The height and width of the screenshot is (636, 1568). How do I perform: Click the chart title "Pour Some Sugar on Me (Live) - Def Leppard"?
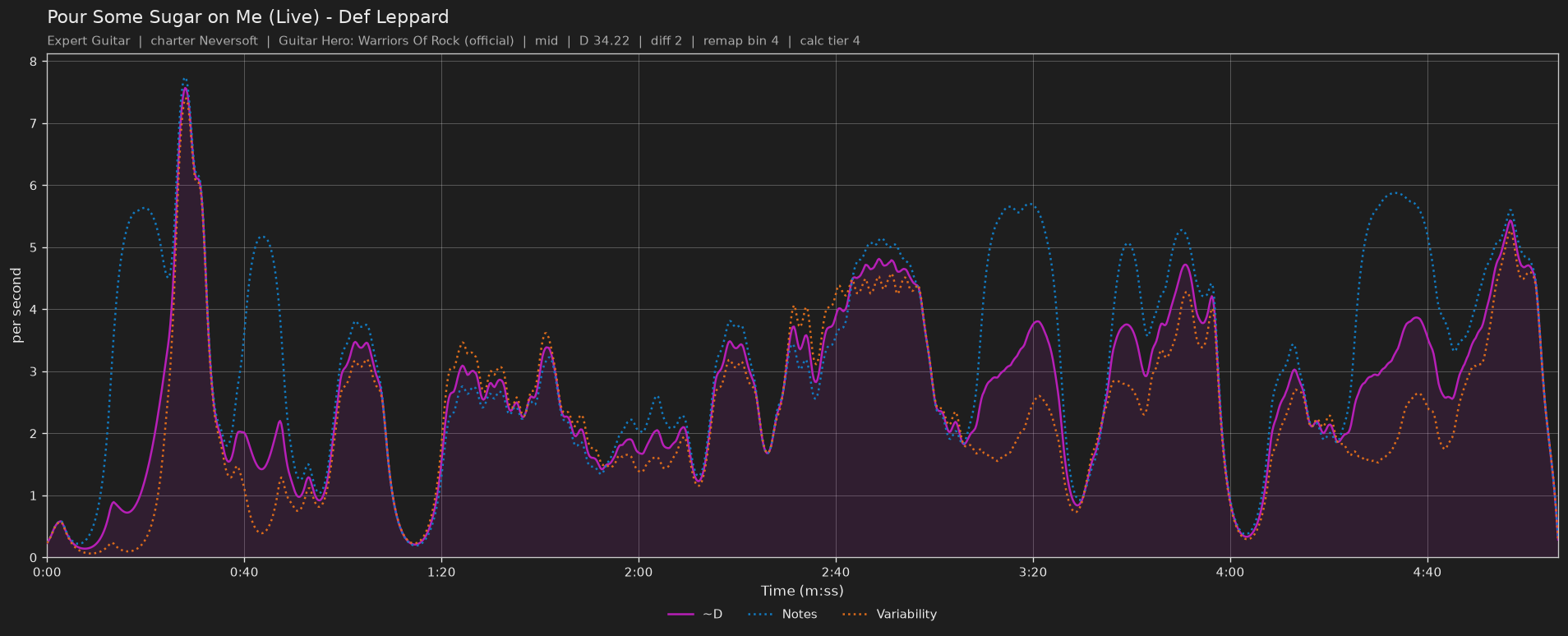tap(248, 17)
